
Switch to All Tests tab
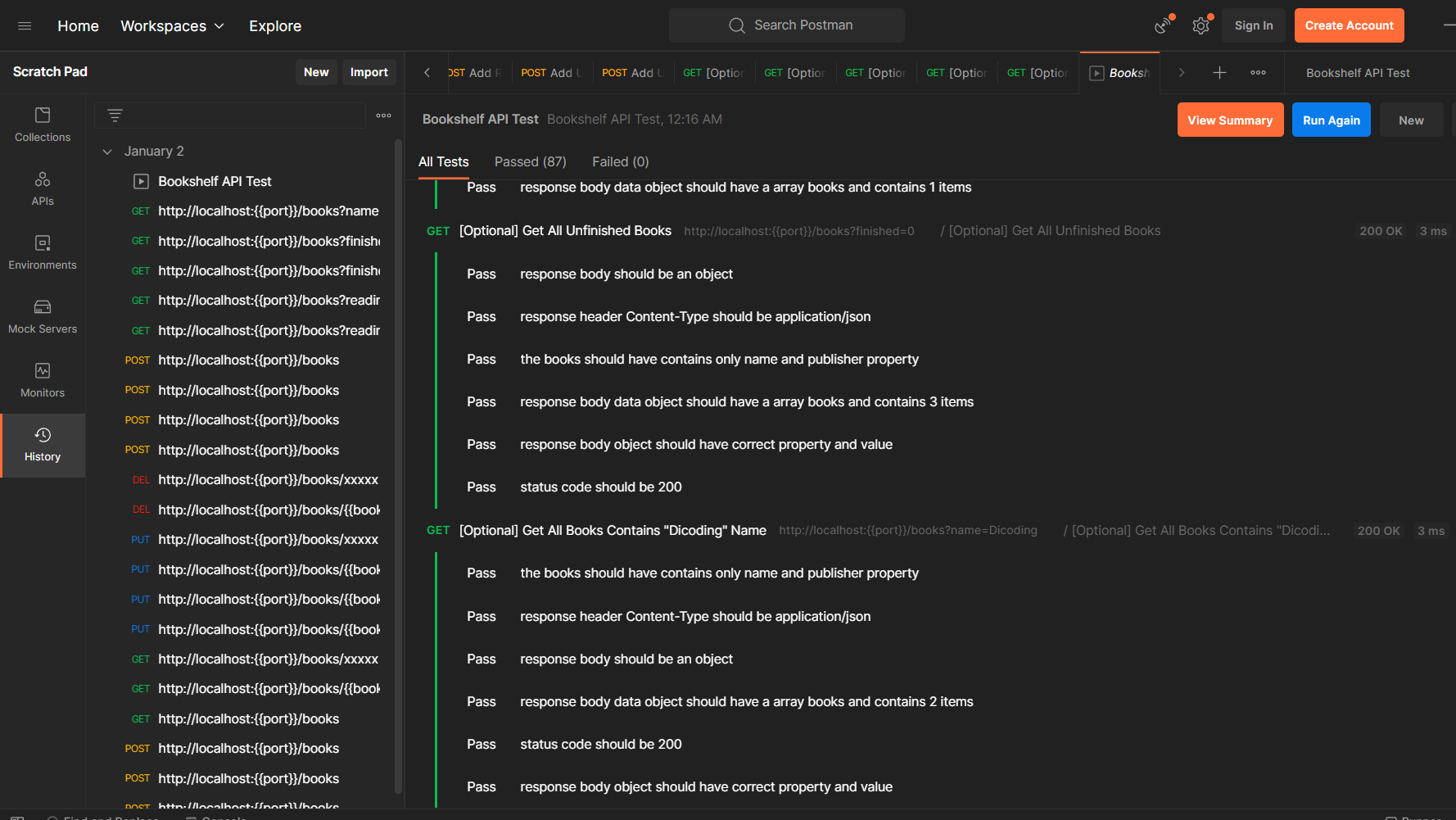click(x=444, y=162)
